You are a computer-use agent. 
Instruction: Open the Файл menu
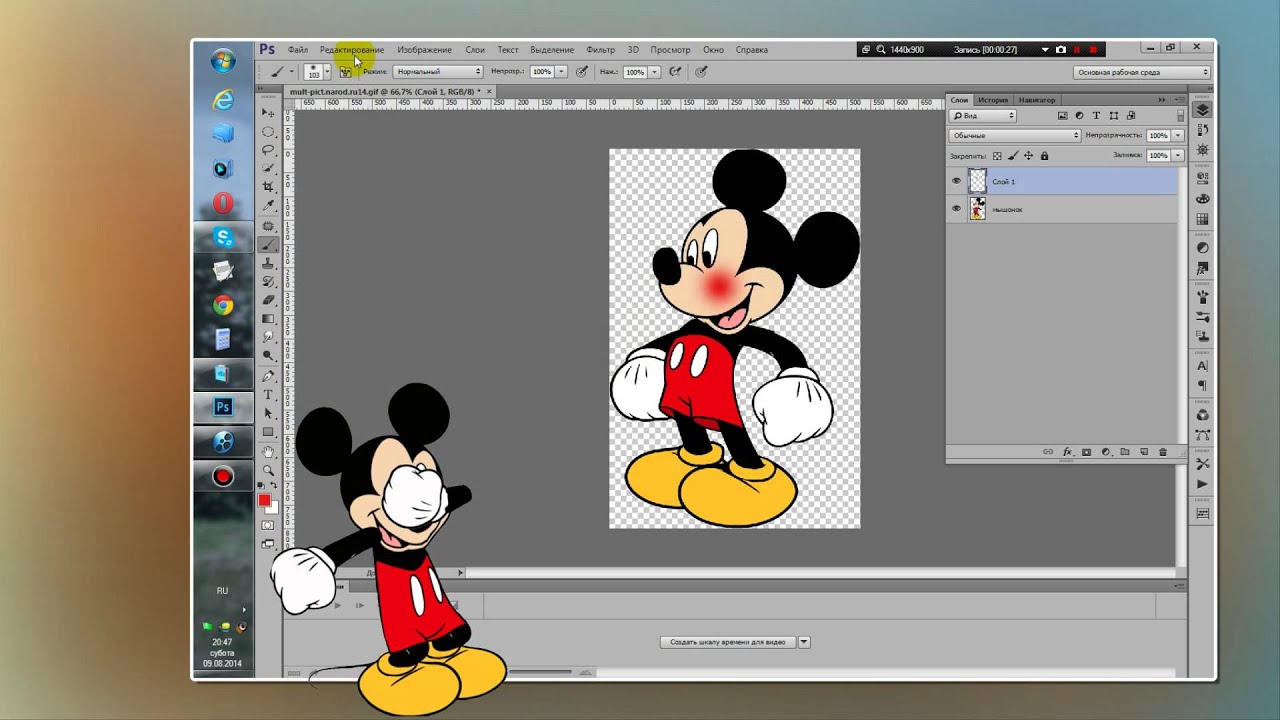[298, 50]
